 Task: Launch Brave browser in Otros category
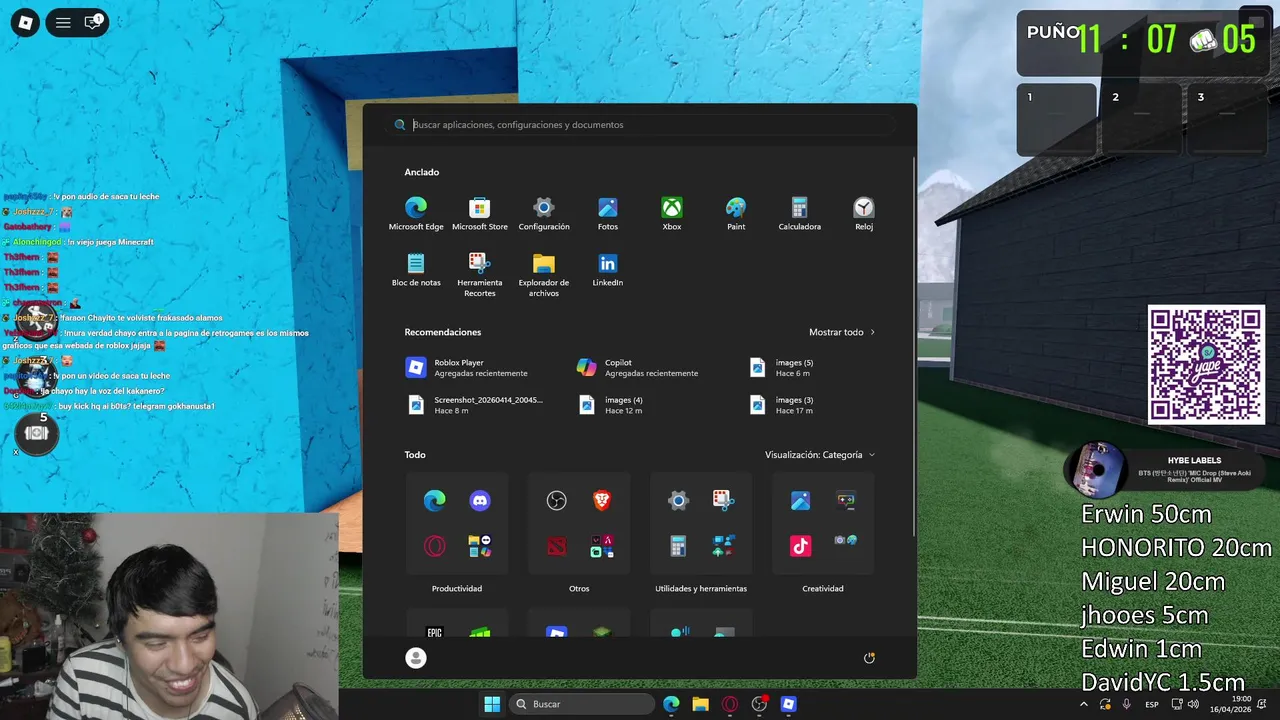pyautogui.click(x=602, y=501)
